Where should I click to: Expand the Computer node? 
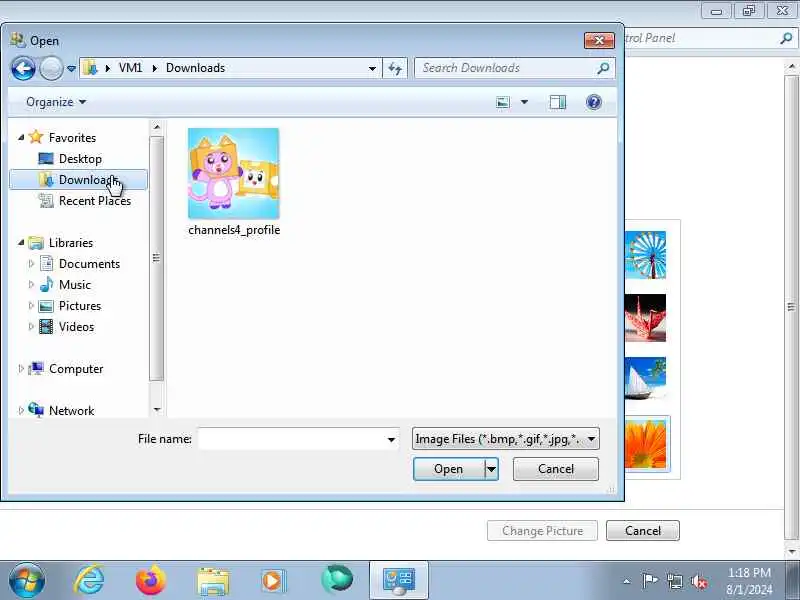21,368
